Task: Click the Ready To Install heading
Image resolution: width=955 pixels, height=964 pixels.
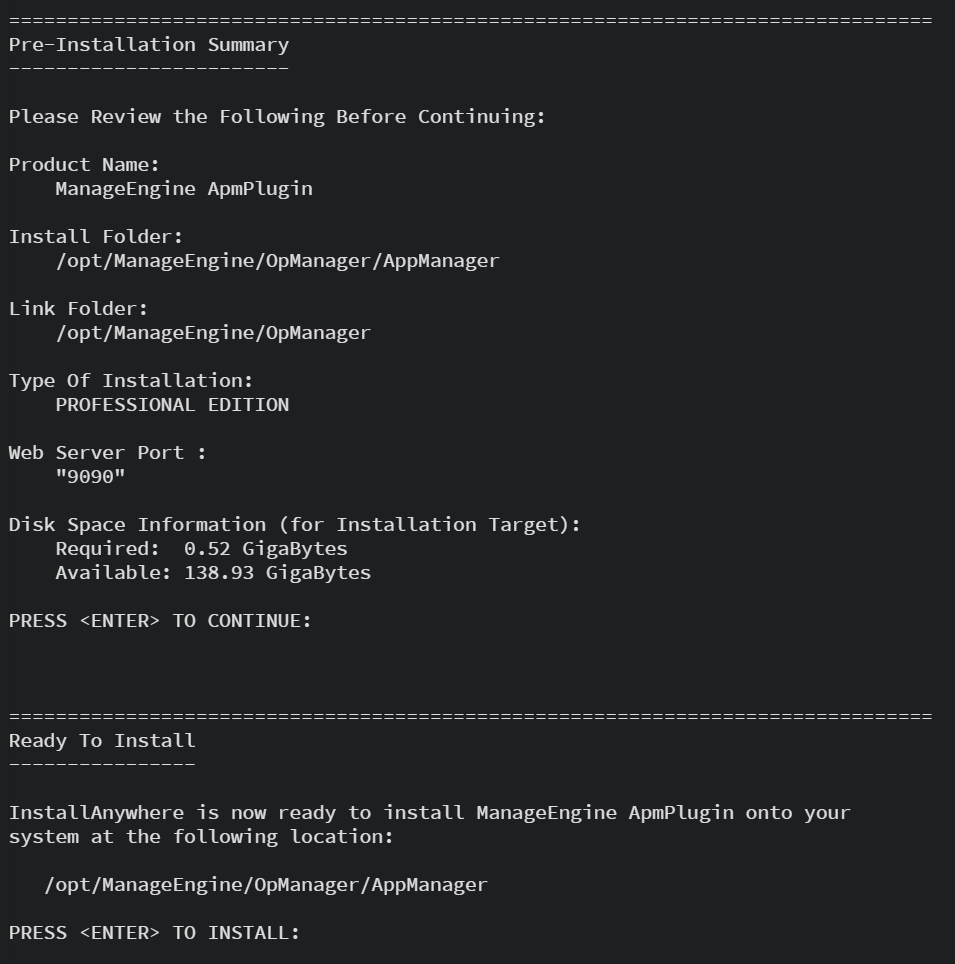Action: (x=102, y=741)
